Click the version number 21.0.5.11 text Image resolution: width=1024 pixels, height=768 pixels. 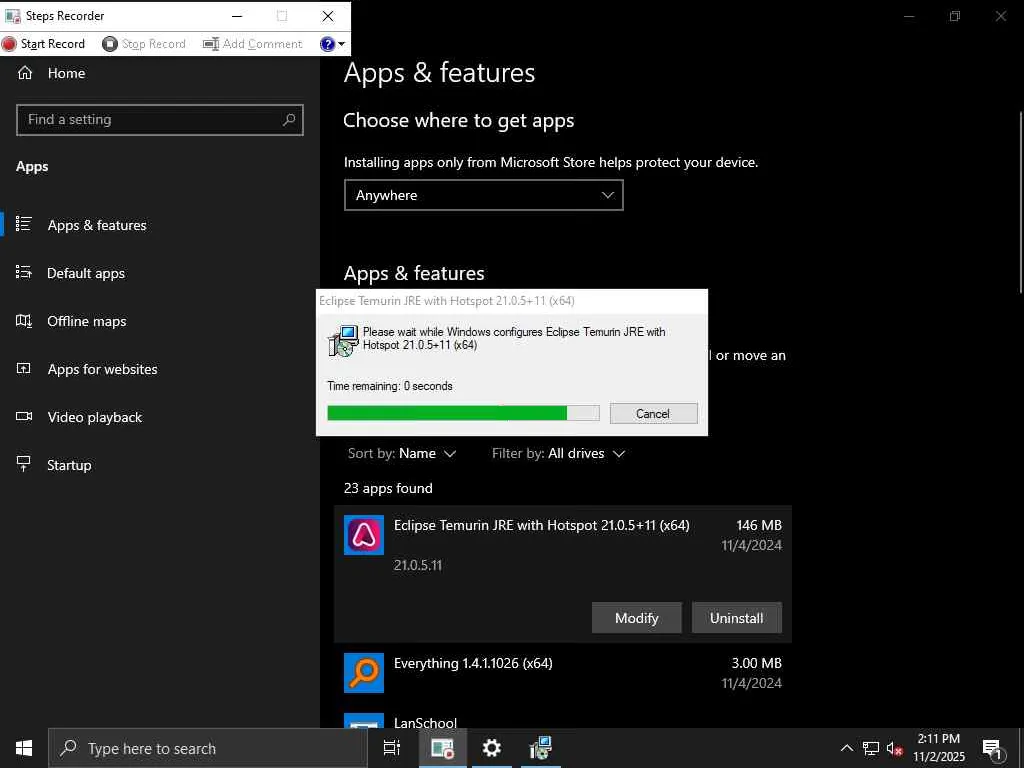click(418, 565)
